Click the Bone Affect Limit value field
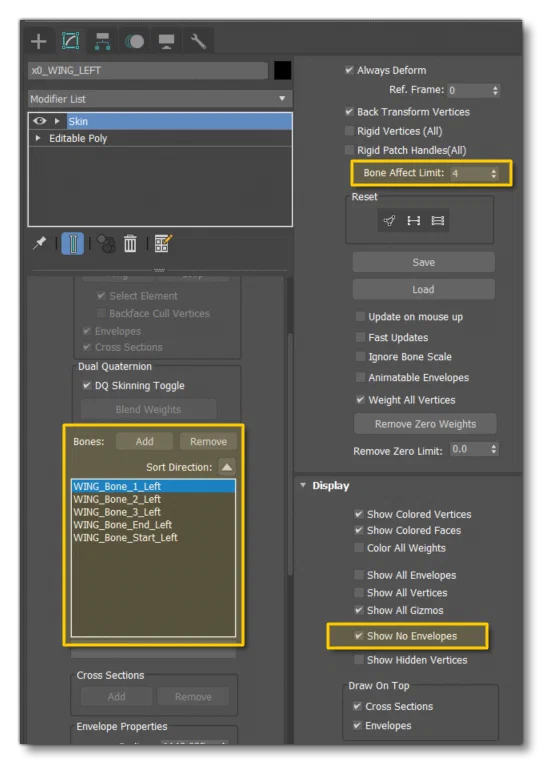Image resolution: width=542 pixels, height=764 pixels. [x=470, y=173]
